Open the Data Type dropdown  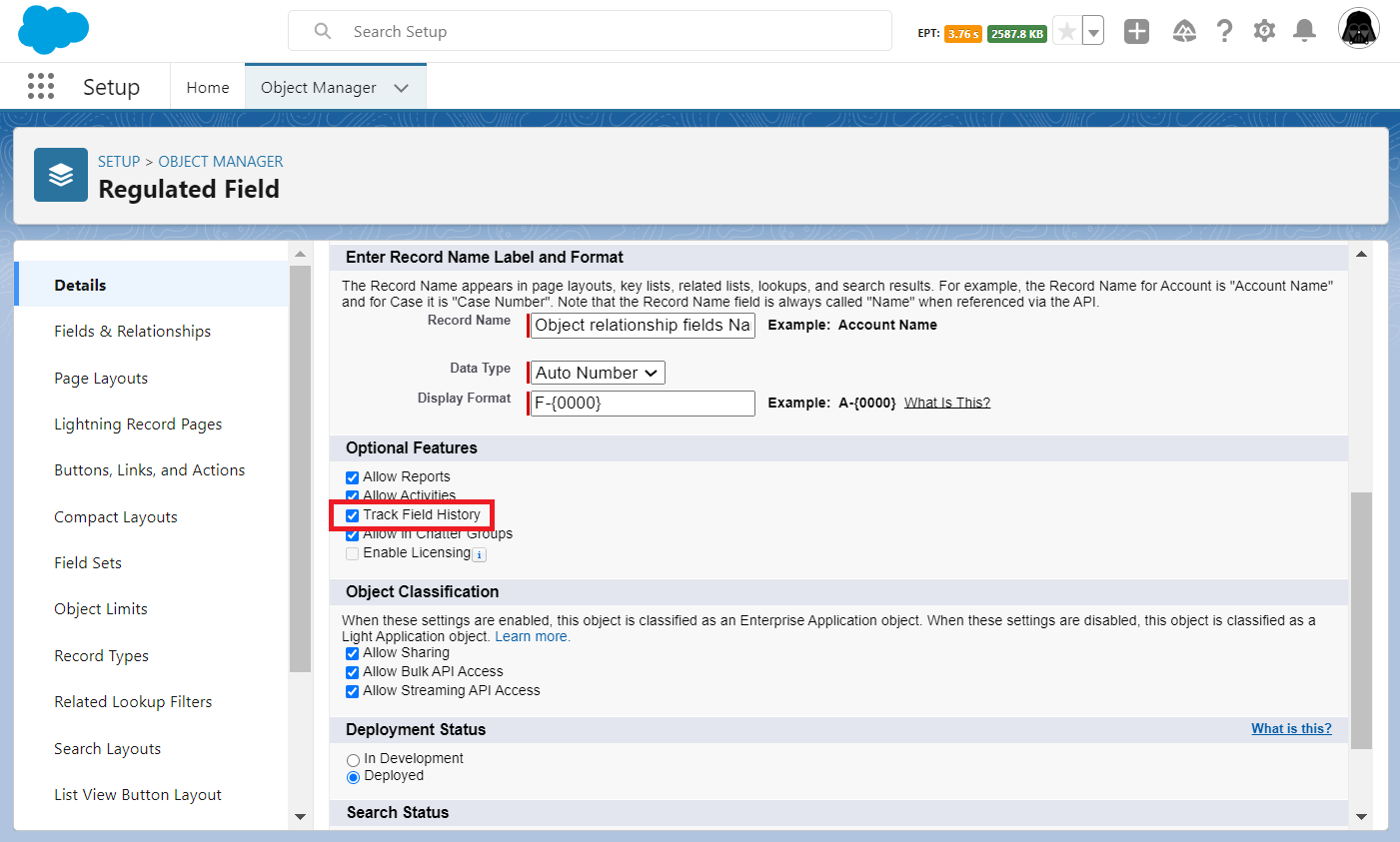pyautogui.click(x=598, y=373)
